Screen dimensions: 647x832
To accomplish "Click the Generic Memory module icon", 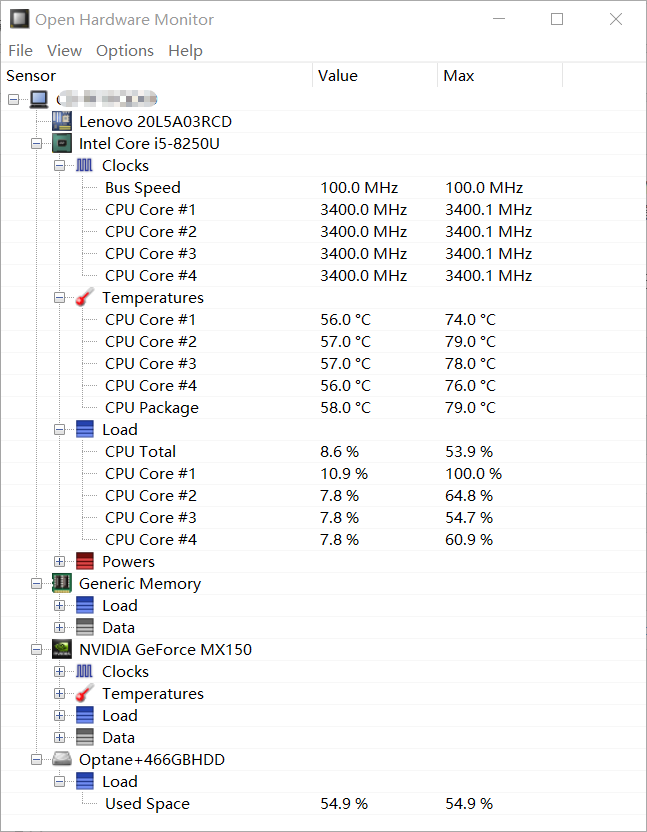I will coord(62,583).
